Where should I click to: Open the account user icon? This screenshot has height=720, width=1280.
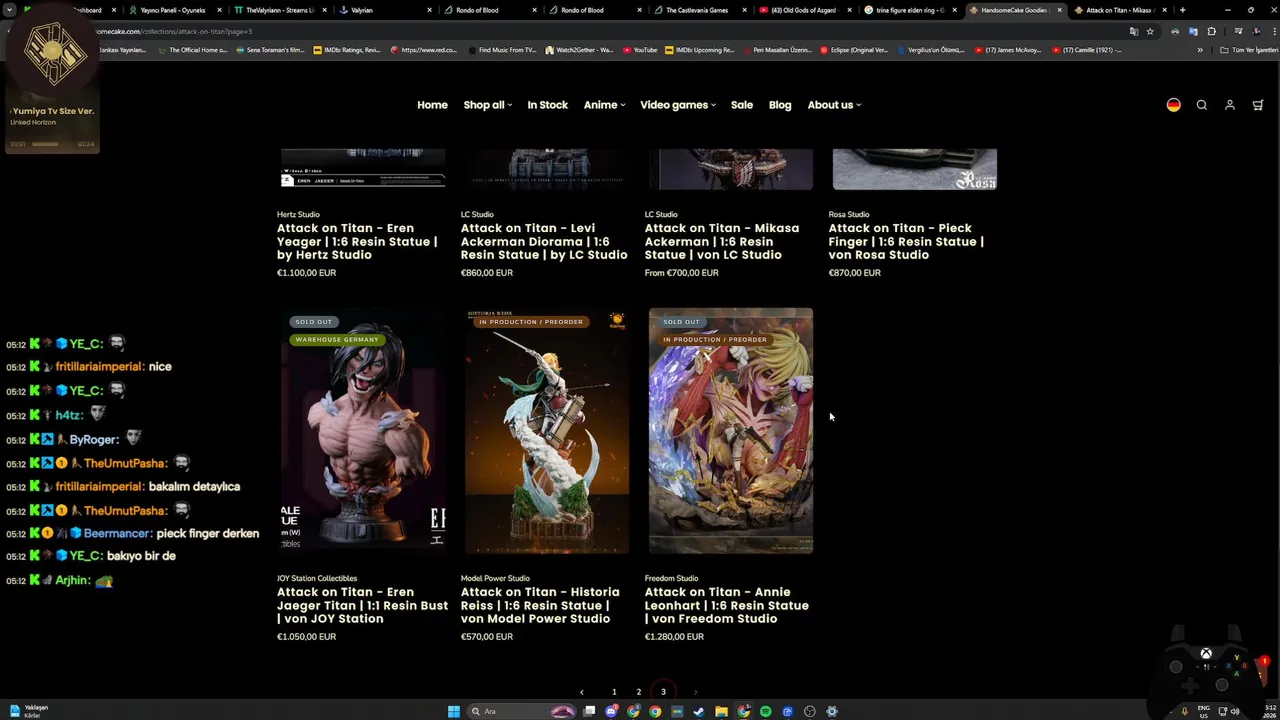pyautogui.click(x=1230, y=105)
